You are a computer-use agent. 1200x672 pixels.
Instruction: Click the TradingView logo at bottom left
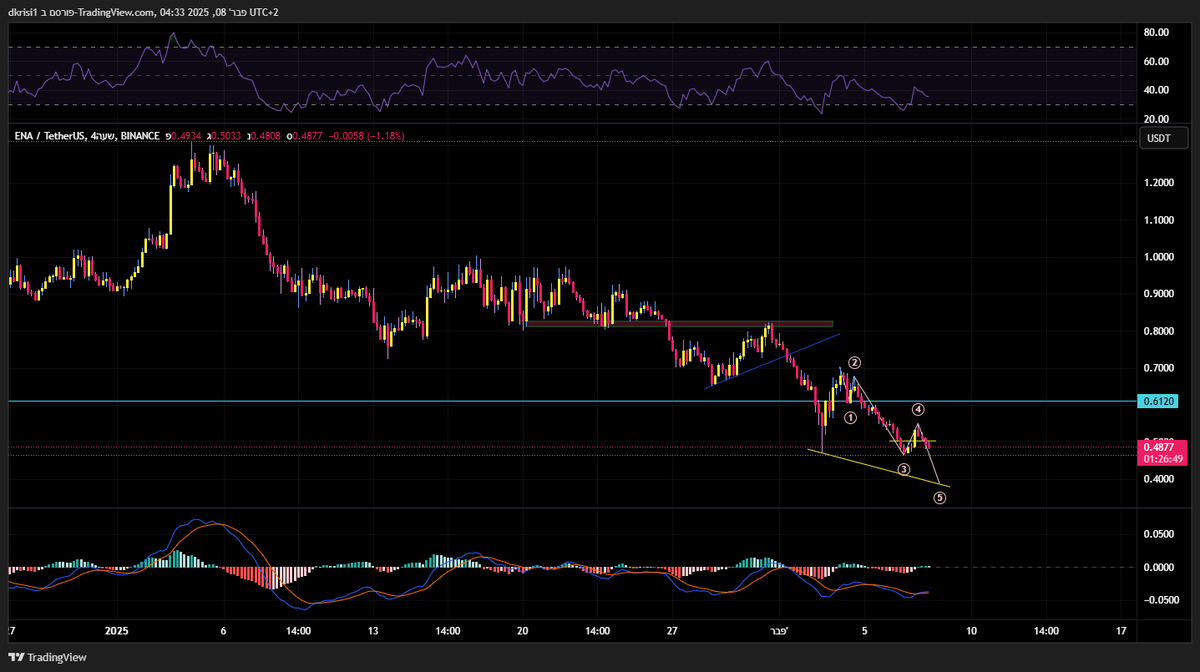[45, 658]
